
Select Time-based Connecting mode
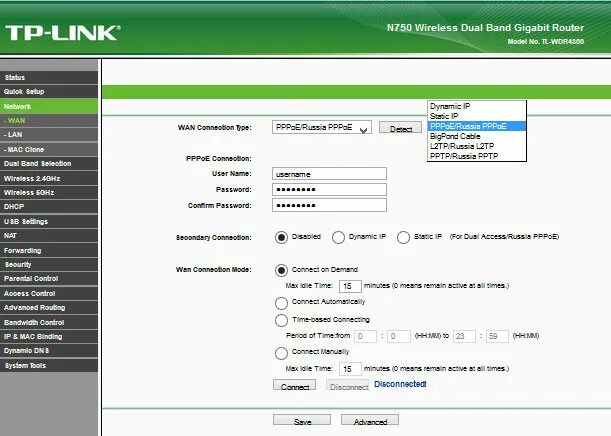pos(281,320)
